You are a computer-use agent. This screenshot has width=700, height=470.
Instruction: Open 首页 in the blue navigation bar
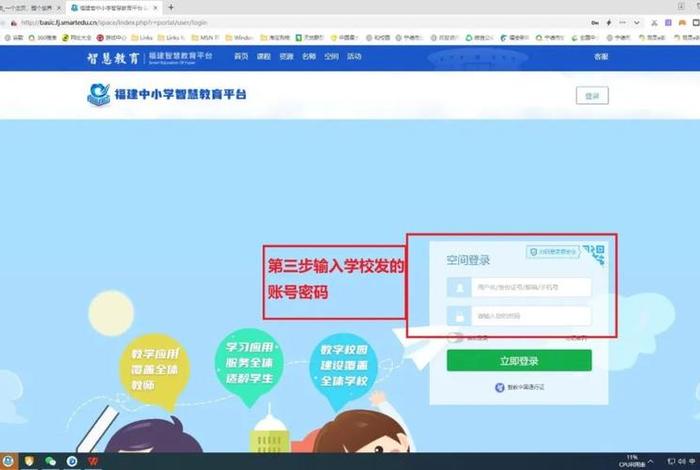coord(241,57)
